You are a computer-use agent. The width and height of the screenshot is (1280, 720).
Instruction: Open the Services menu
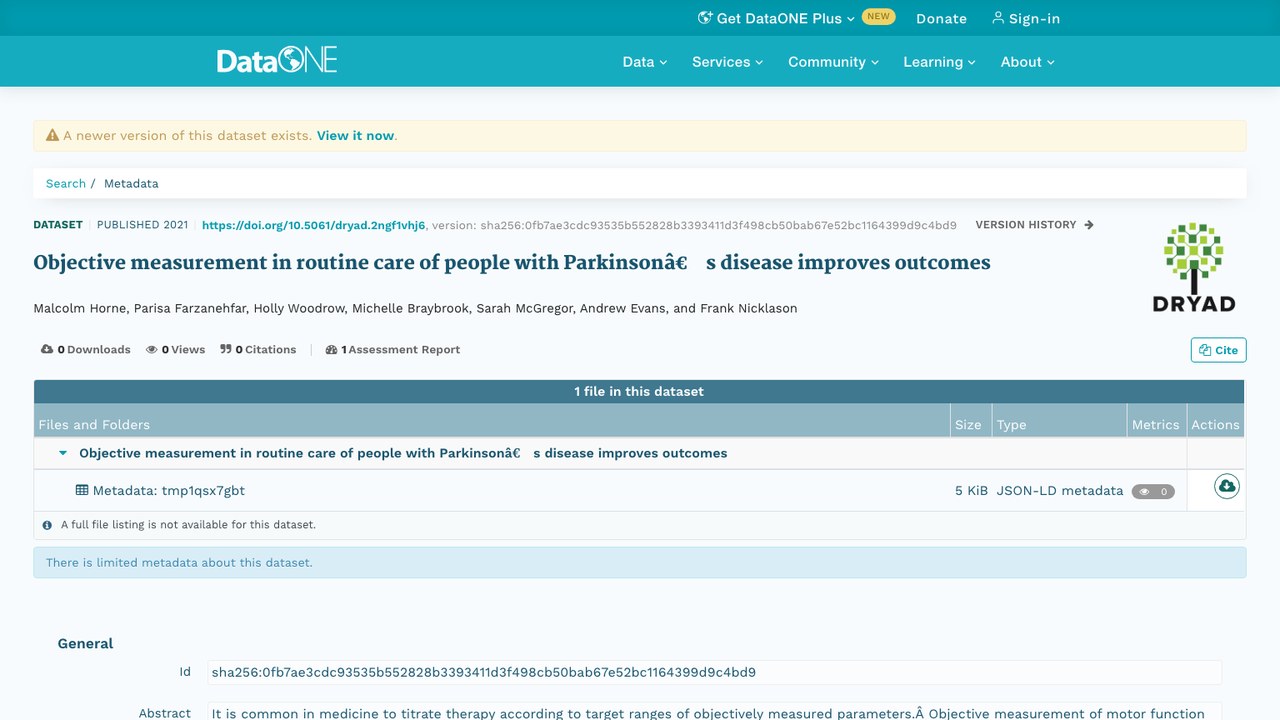click(x=727, y=61)
